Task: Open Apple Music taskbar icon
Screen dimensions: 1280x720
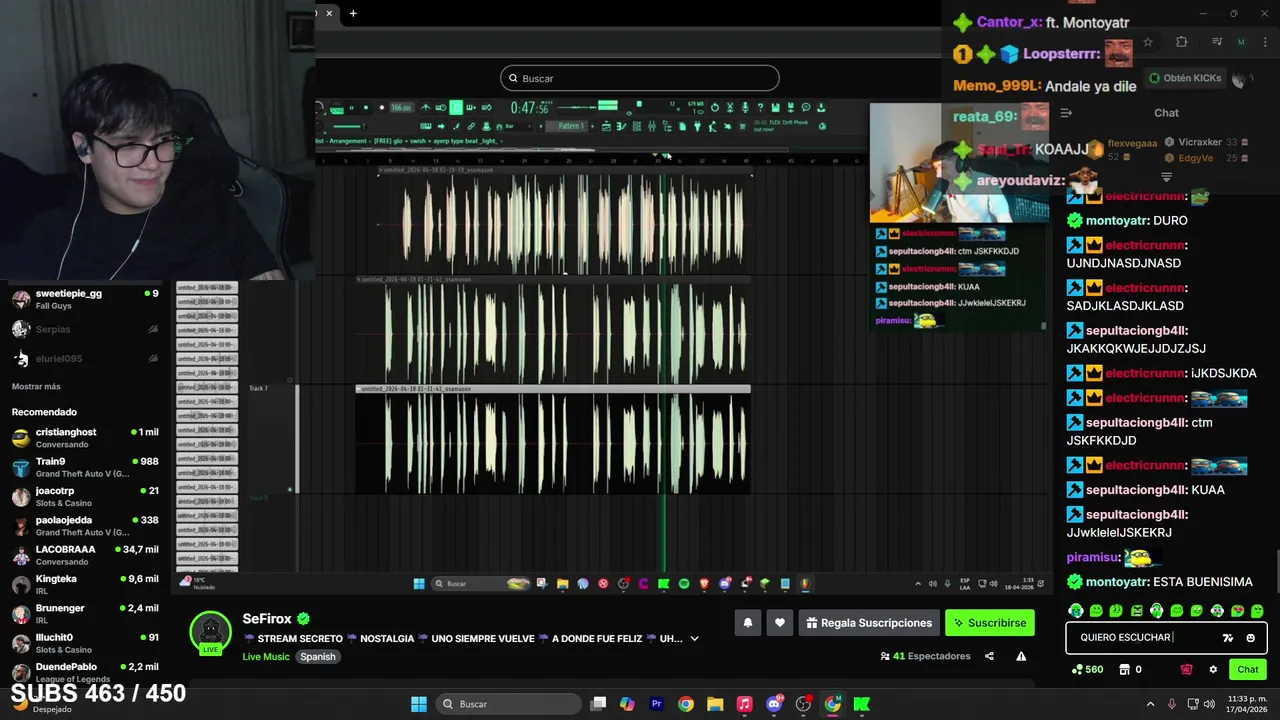Action: 744,704
